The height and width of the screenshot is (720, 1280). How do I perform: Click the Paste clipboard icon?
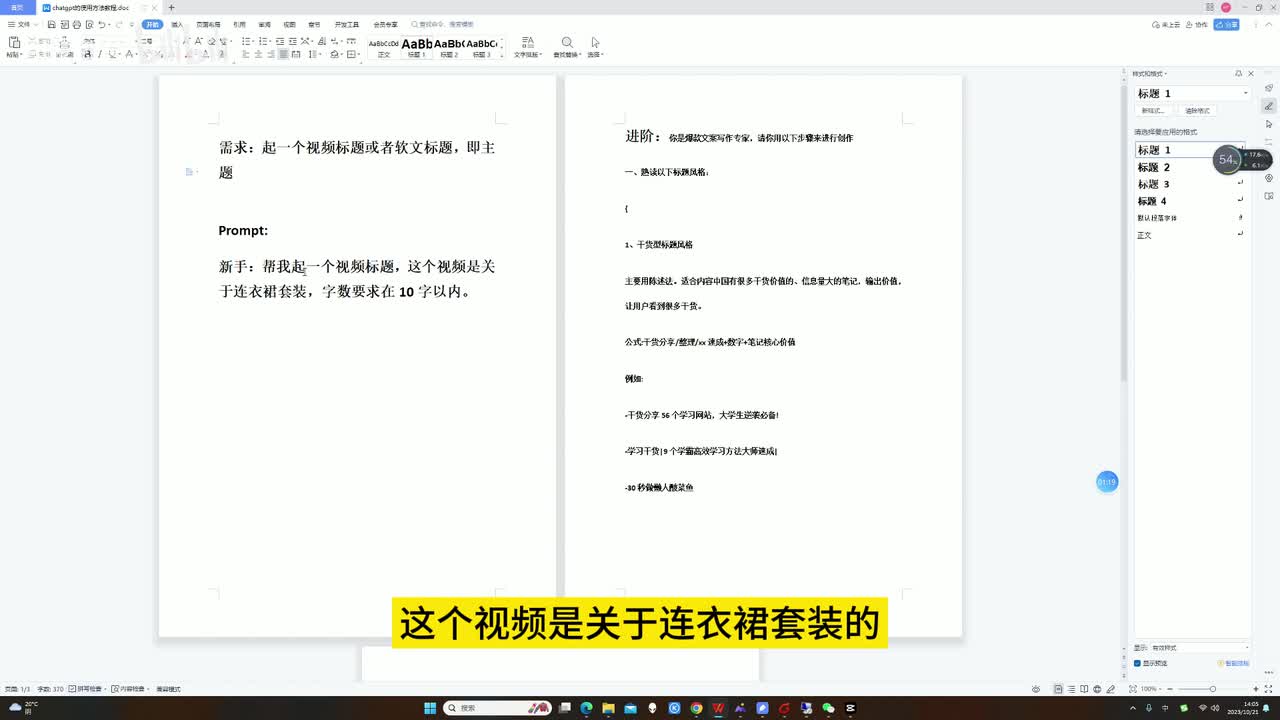click(14, 43)
